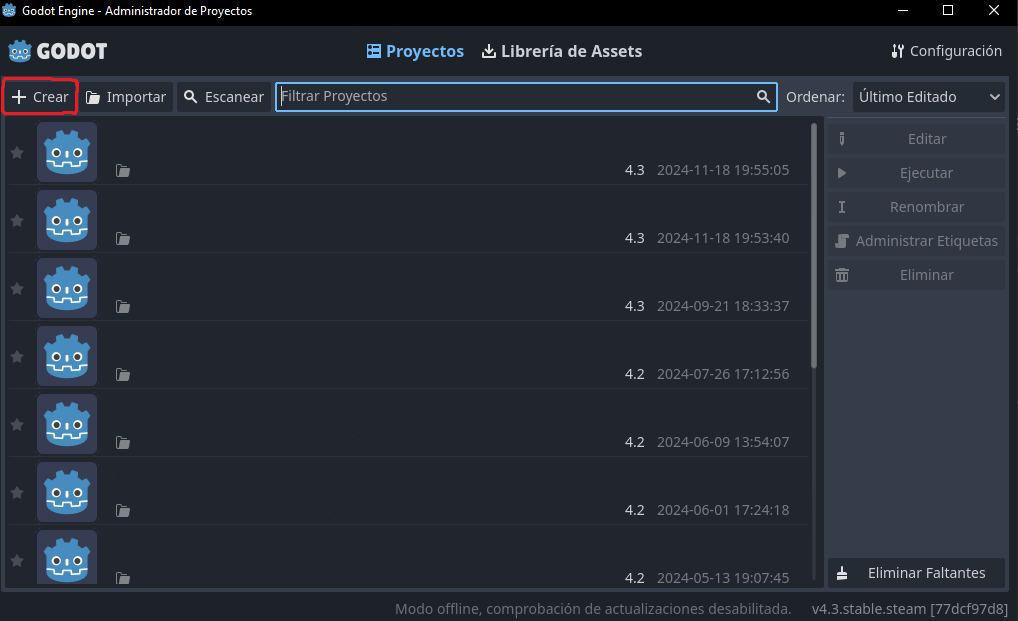
Task: Open folder icon of project 2024-11-18 19:55:05
Action: (123, 171)
